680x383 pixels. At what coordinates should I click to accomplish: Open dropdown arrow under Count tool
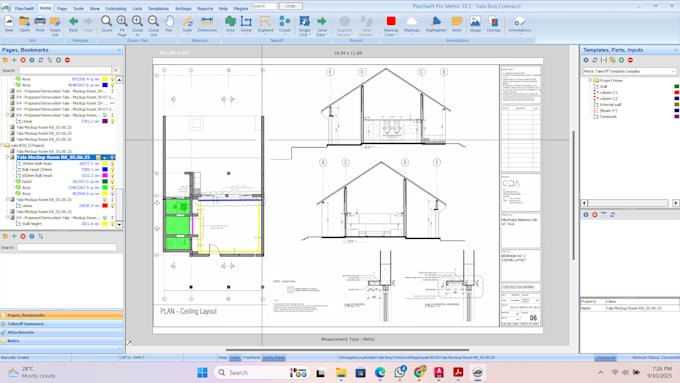pyautogui.click(x=284, y=35)
